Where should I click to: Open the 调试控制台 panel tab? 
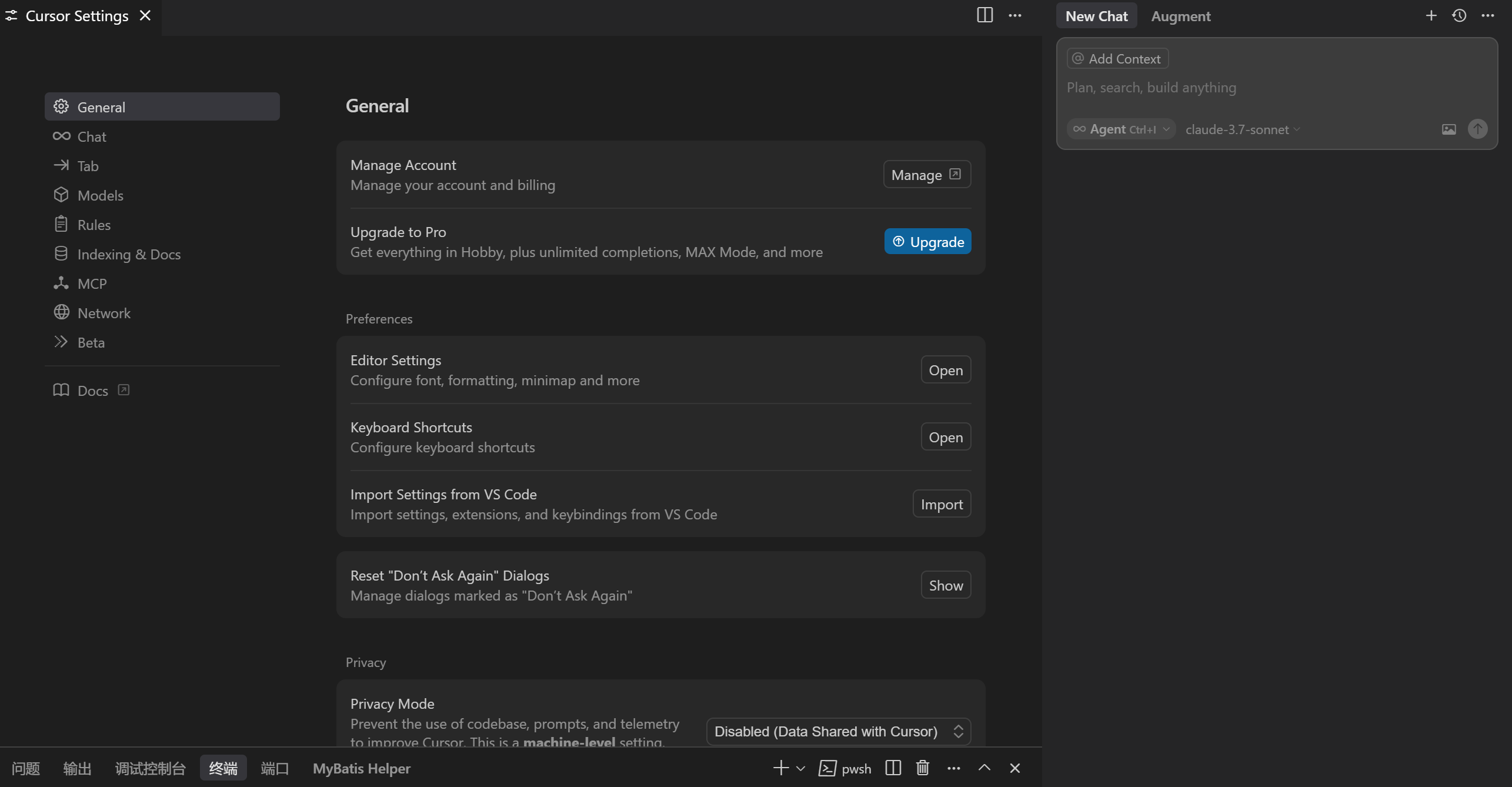(150, 768)
